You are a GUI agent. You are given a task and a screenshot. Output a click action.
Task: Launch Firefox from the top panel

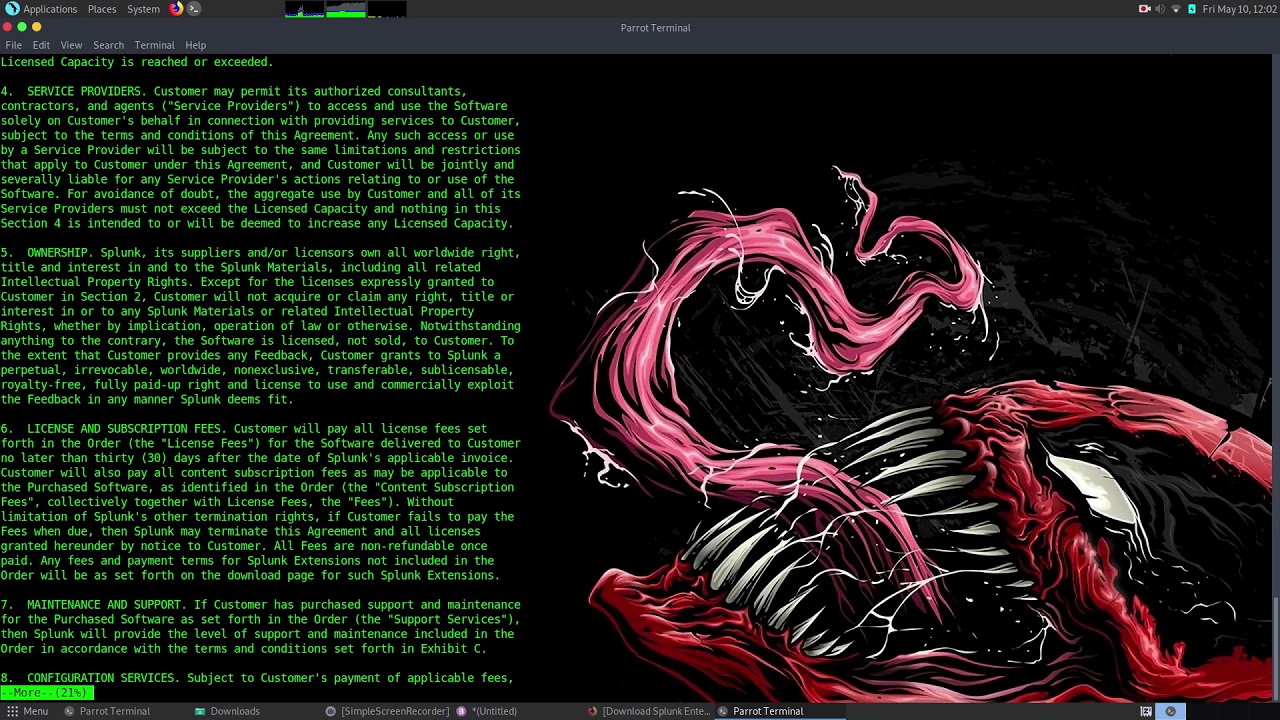[x=176, y=9]
